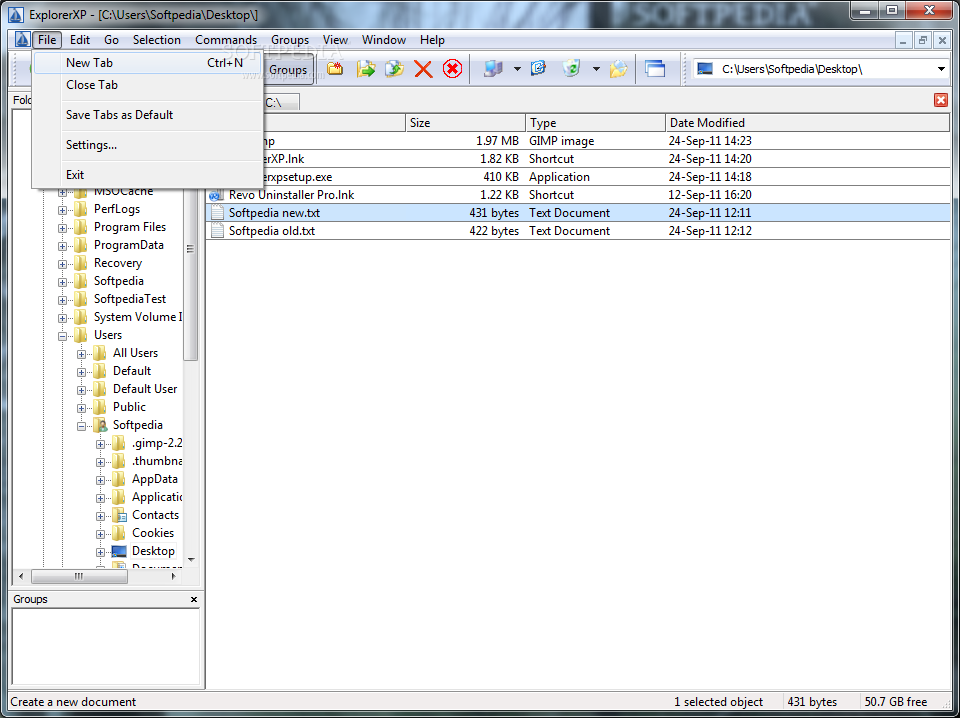Open Settings... from File menu

click(x=148, y=145)
